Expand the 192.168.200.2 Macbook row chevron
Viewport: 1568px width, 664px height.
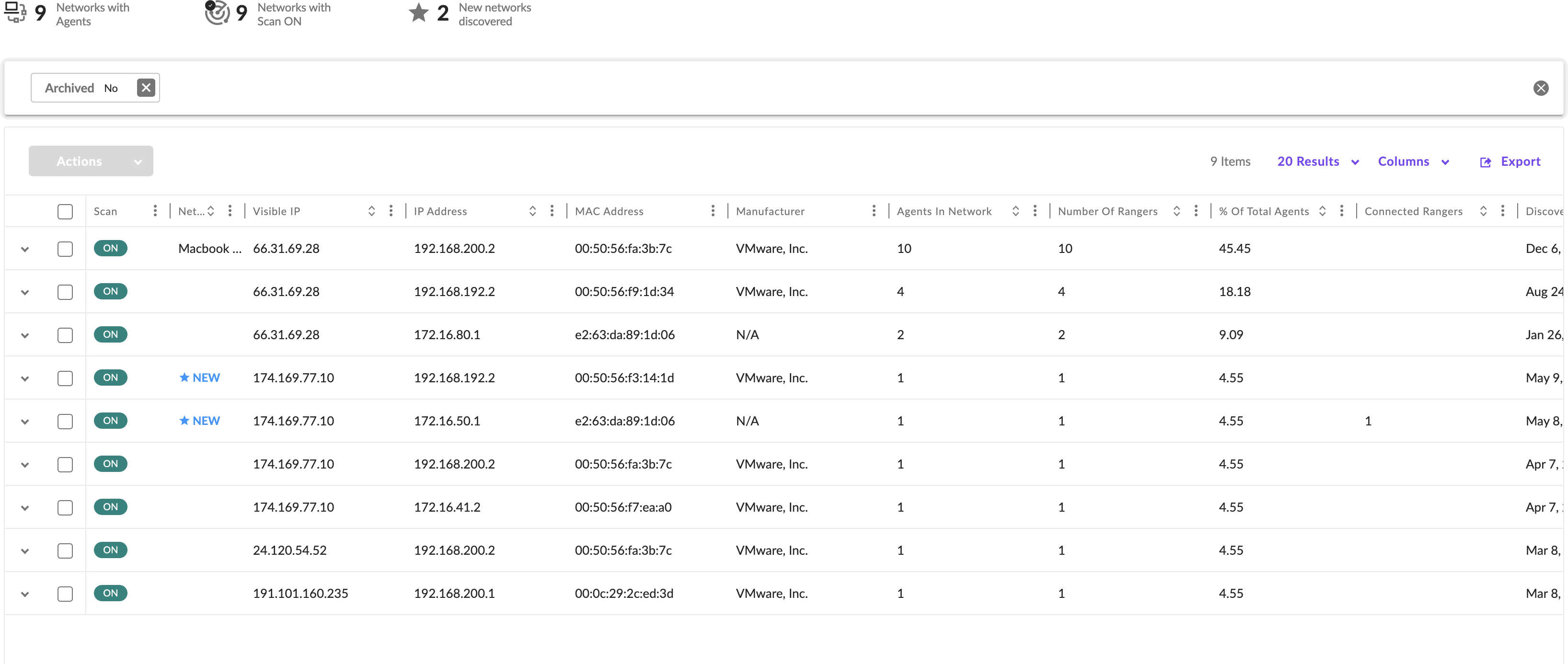click(25, 249)
